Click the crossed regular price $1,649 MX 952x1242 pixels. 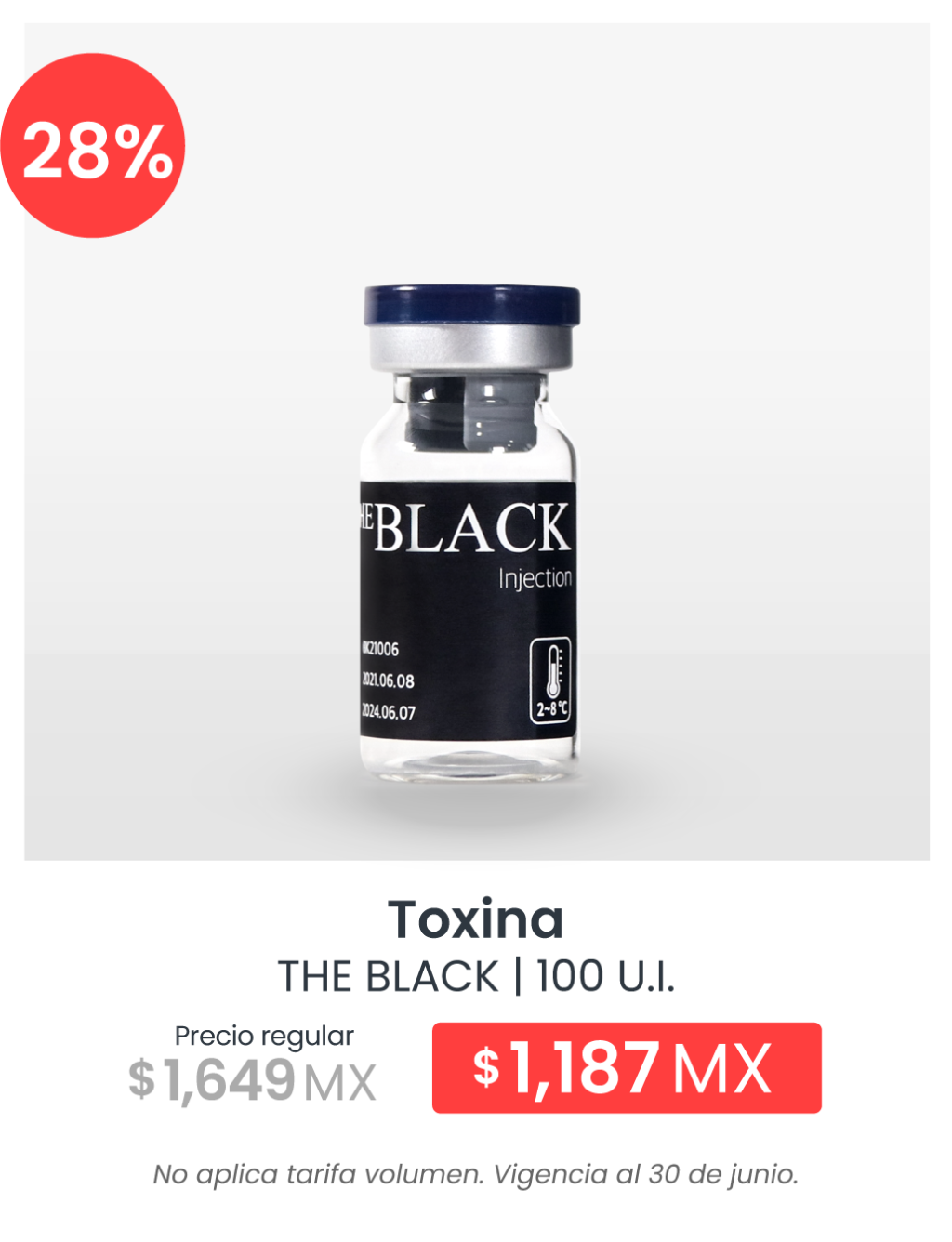point(252,1080)
